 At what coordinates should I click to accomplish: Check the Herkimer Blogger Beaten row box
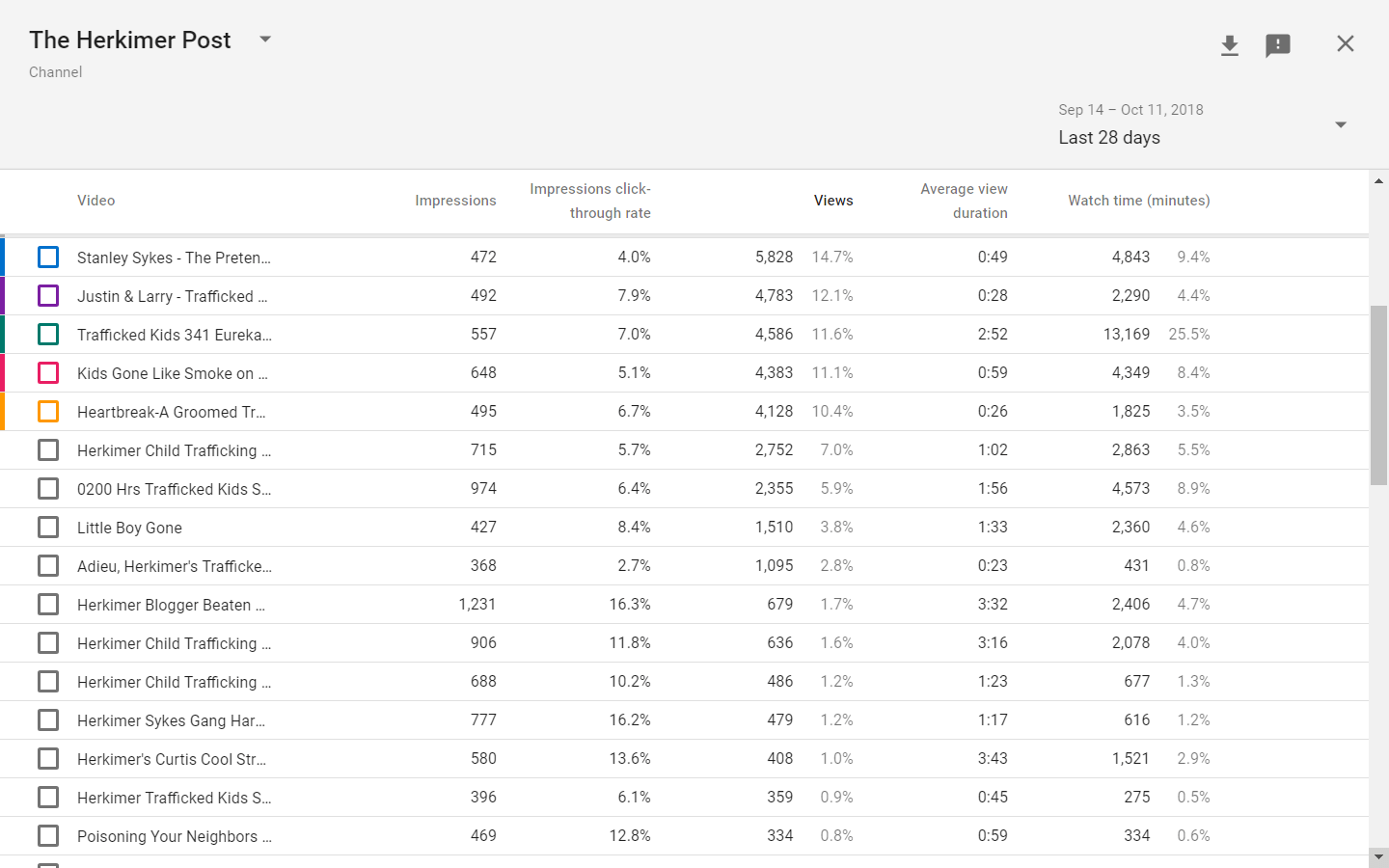click(48, 605)
